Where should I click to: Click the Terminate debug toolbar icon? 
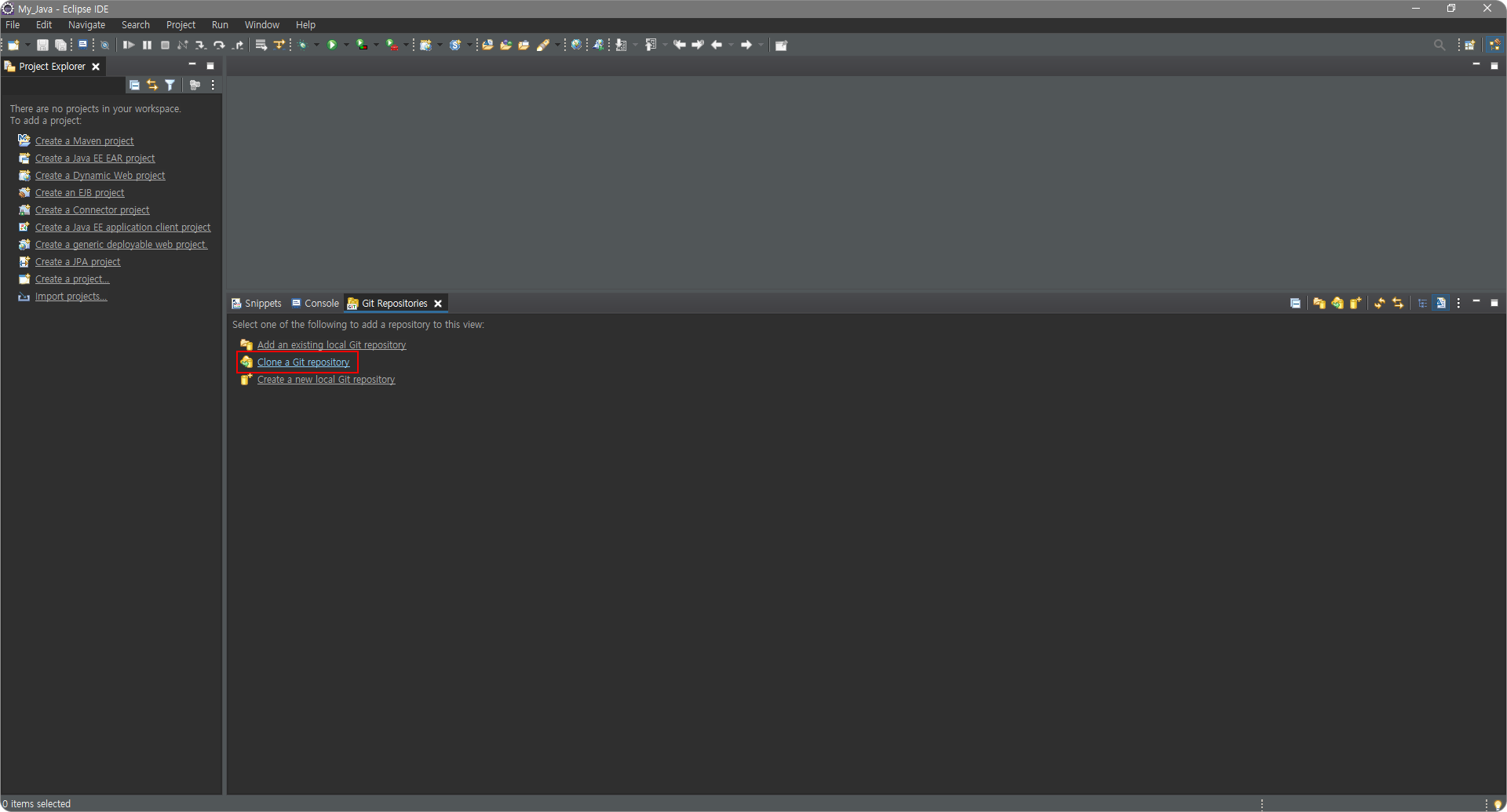coord(165,45)
